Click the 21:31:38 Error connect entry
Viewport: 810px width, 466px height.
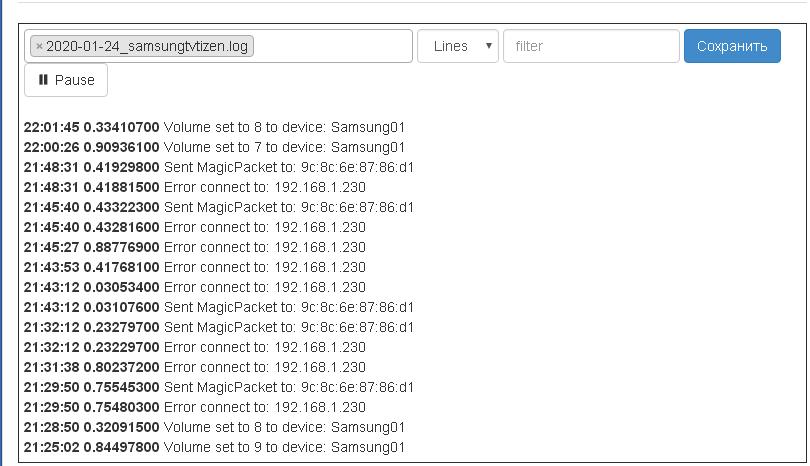point(195,367)
